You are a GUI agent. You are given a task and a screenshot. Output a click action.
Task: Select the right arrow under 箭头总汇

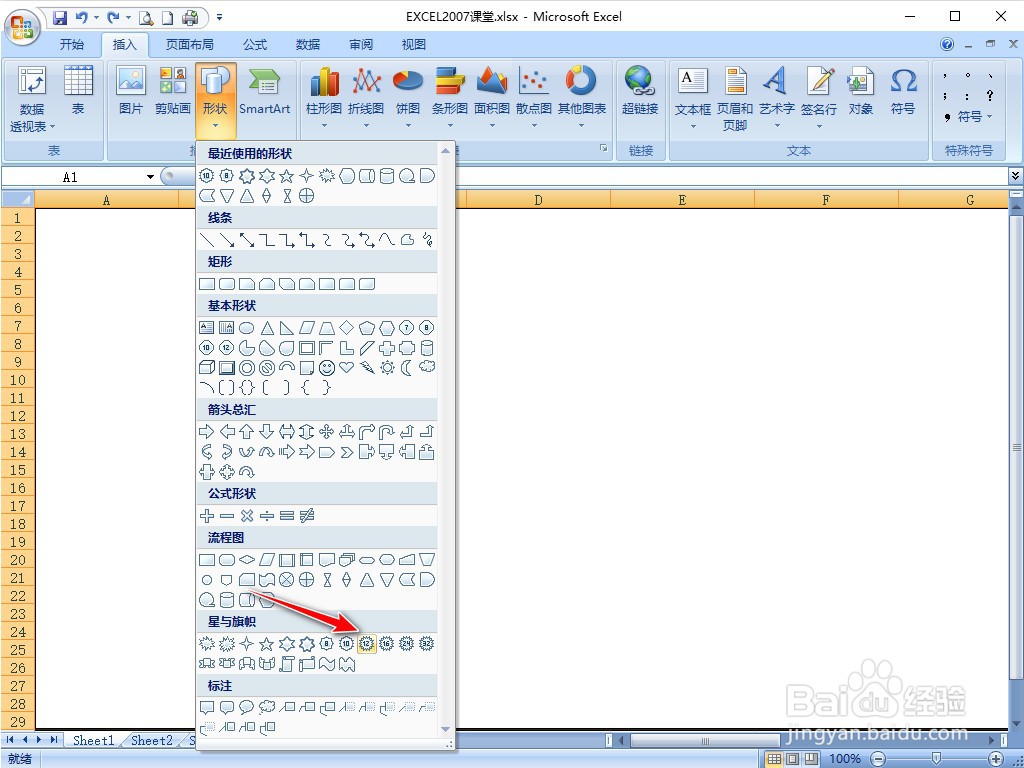[206, 431]
